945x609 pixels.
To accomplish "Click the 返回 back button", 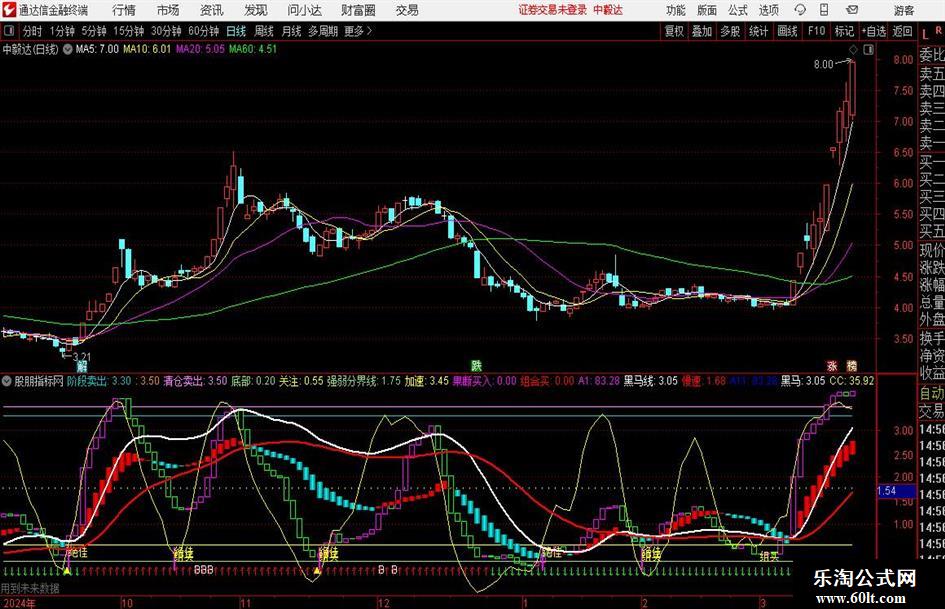I will (902, 31).
